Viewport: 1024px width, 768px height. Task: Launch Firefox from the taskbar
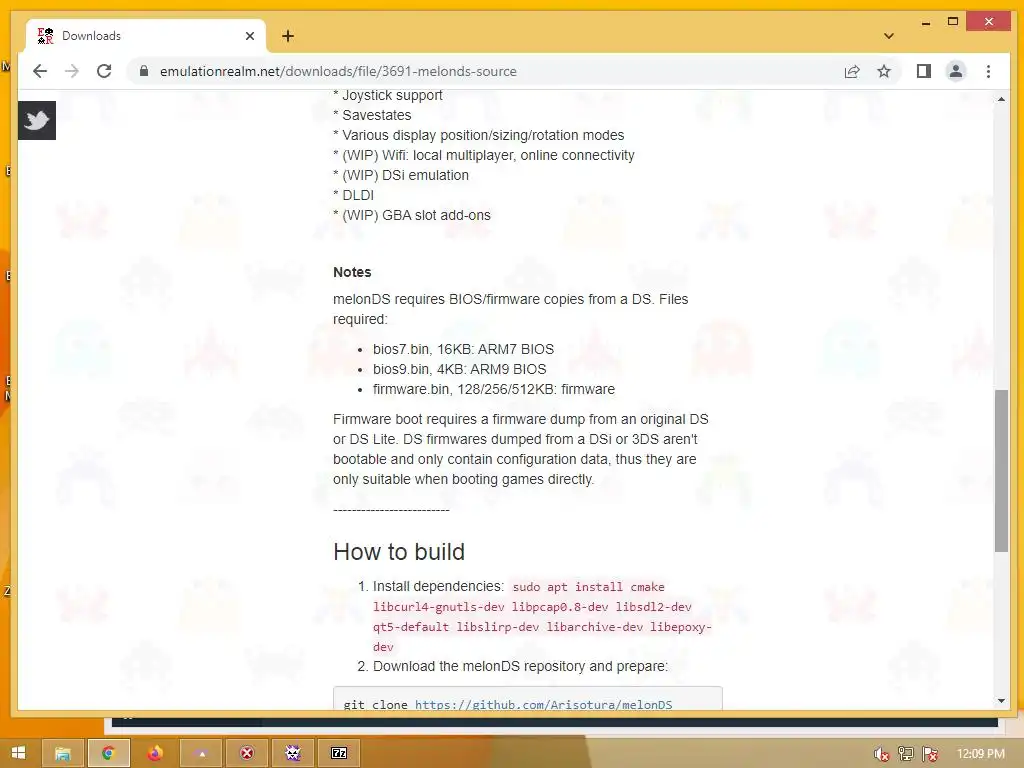(x=155, y=753)
